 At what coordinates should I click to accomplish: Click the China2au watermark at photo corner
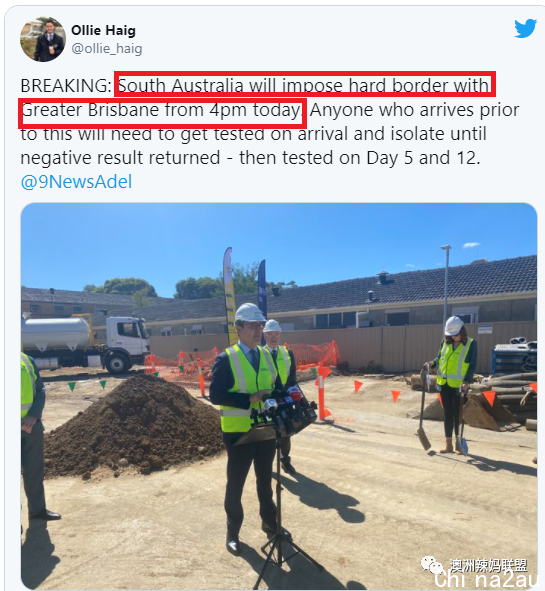(x=486, y=579)
